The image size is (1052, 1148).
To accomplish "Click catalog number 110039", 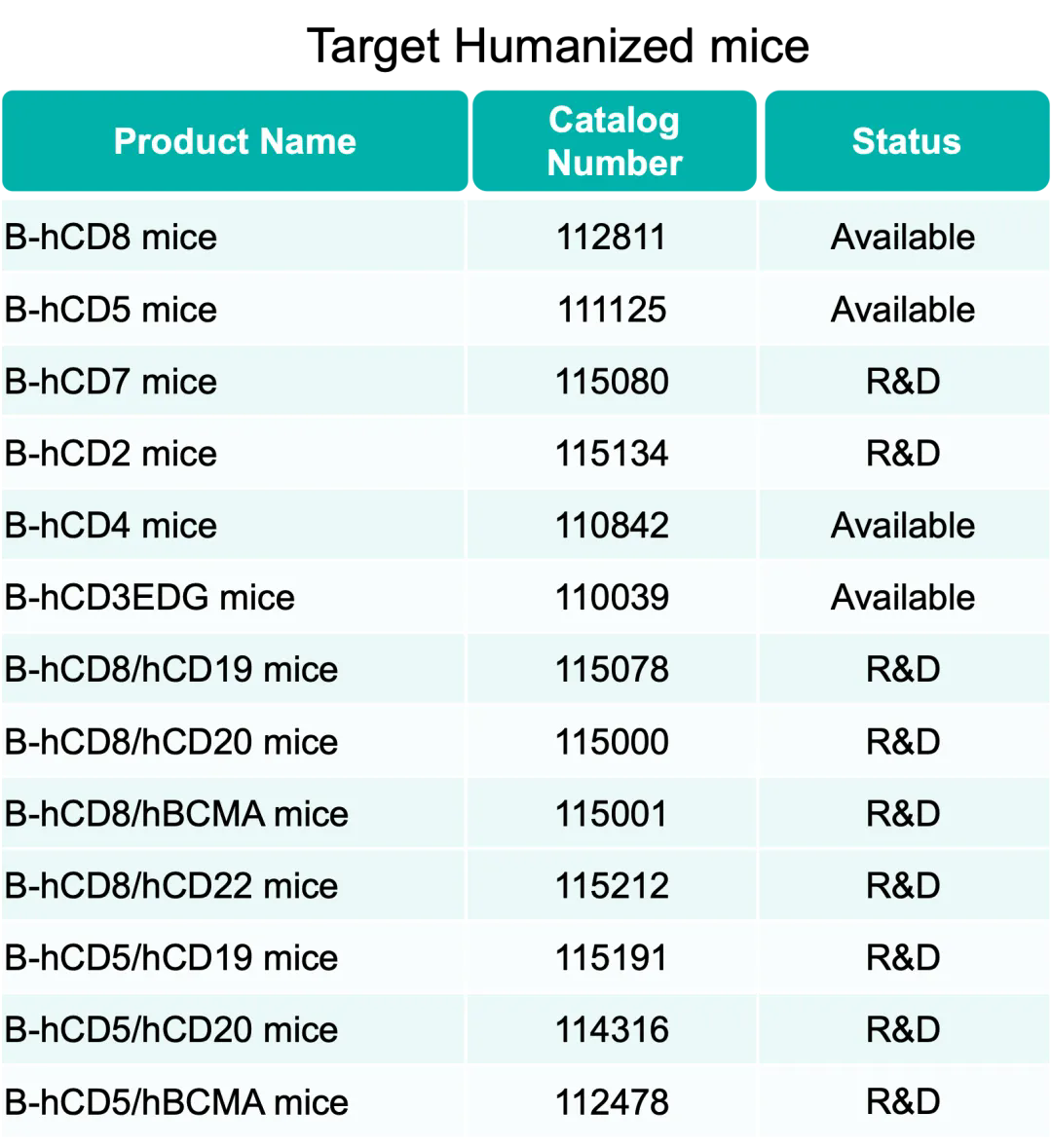I will tap(612, 598).
